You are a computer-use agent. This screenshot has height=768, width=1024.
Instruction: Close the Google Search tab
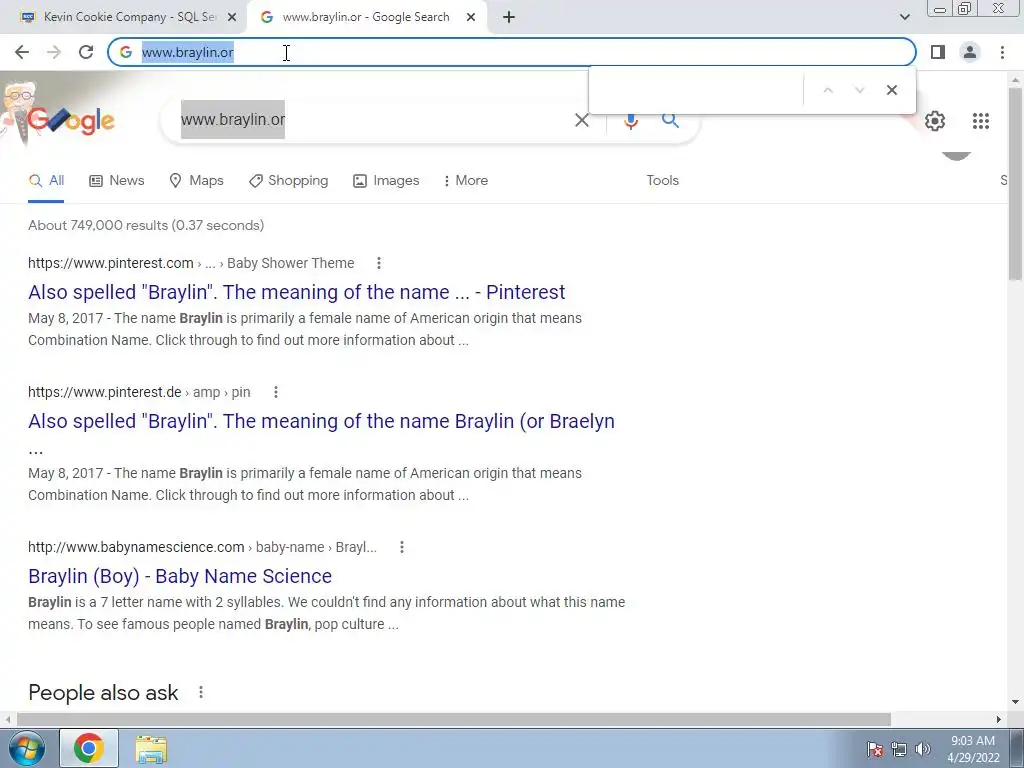coord(471,17)
